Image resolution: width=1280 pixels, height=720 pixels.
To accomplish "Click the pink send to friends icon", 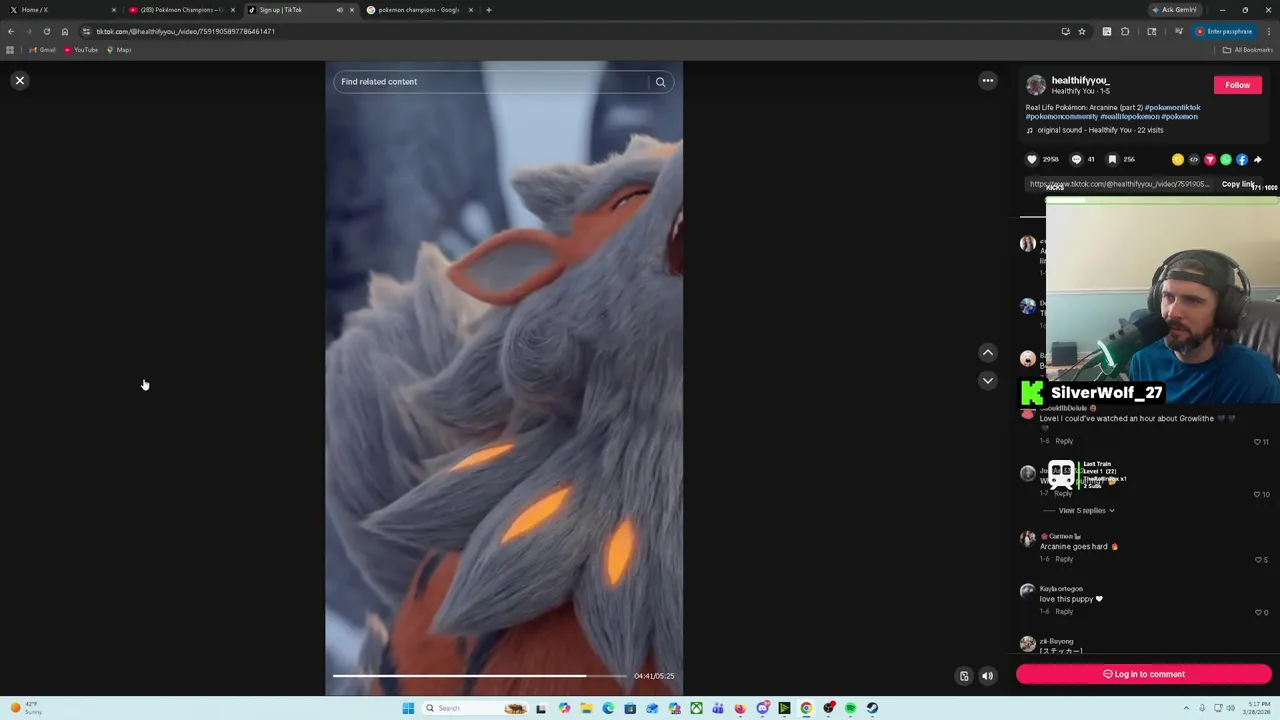I will point(1210,159).
